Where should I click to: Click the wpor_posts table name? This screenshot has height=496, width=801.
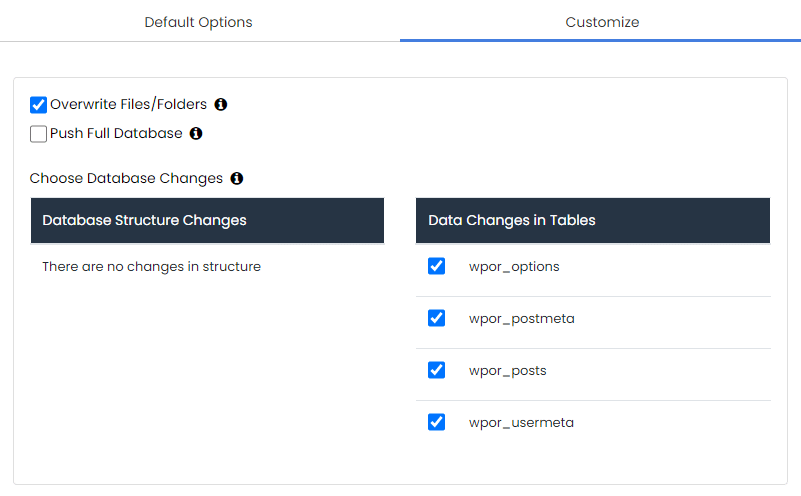pyautogui.click(x=508, y=371)
